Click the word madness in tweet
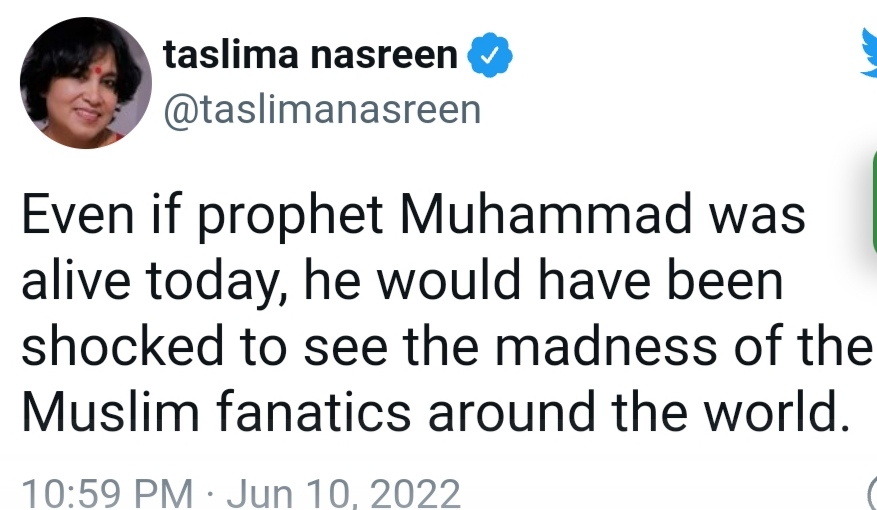Image resolution: width=877 pixels, height=510 pixels. point(606,345)
